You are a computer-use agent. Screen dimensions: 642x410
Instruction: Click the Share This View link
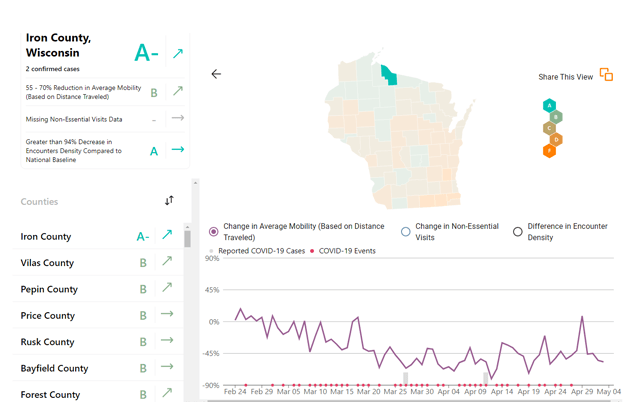tap(565, 77)
